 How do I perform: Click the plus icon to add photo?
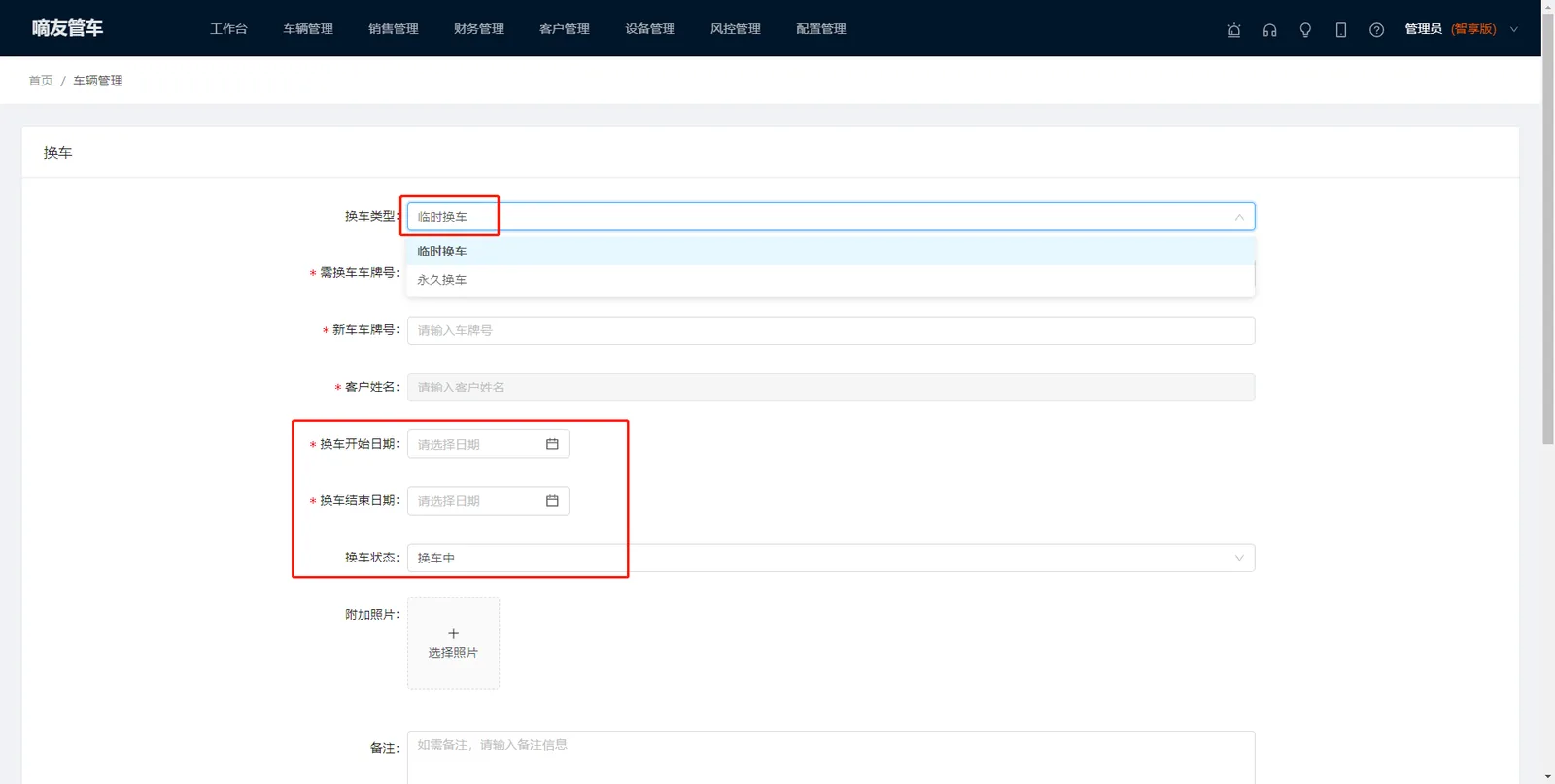(453, 633)
